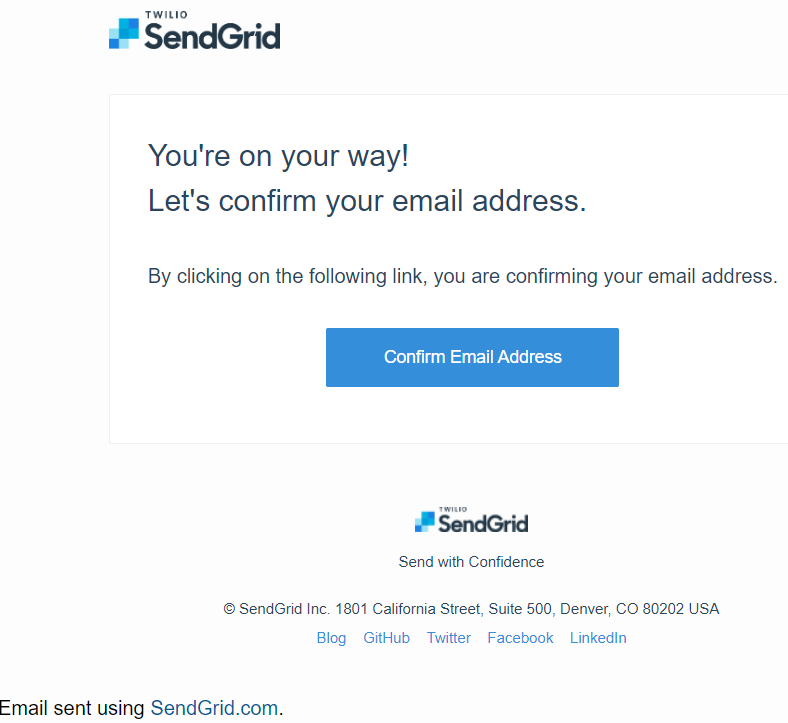This screenshot has height=723, width=788.
Task: Open the GitHub footer link
Action: pos(386,638)
